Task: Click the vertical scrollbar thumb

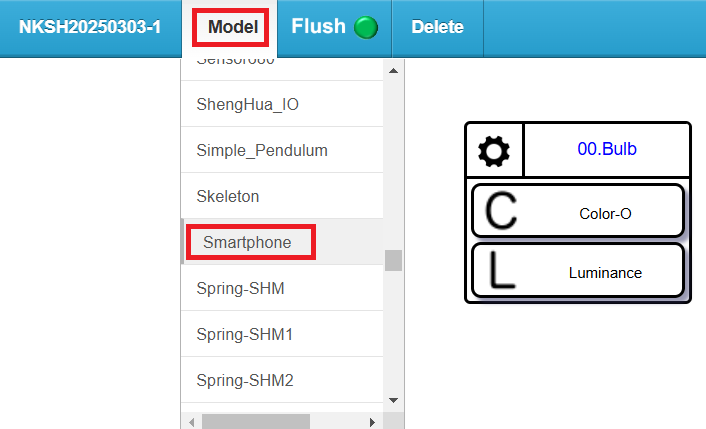Action: [x=393, y=260]
